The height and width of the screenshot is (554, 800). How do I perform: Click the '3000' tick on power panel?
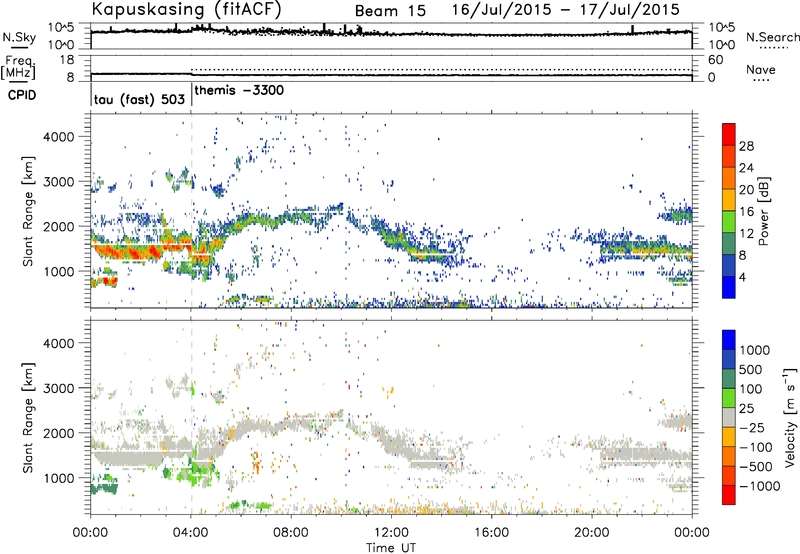tap(58, 182)
